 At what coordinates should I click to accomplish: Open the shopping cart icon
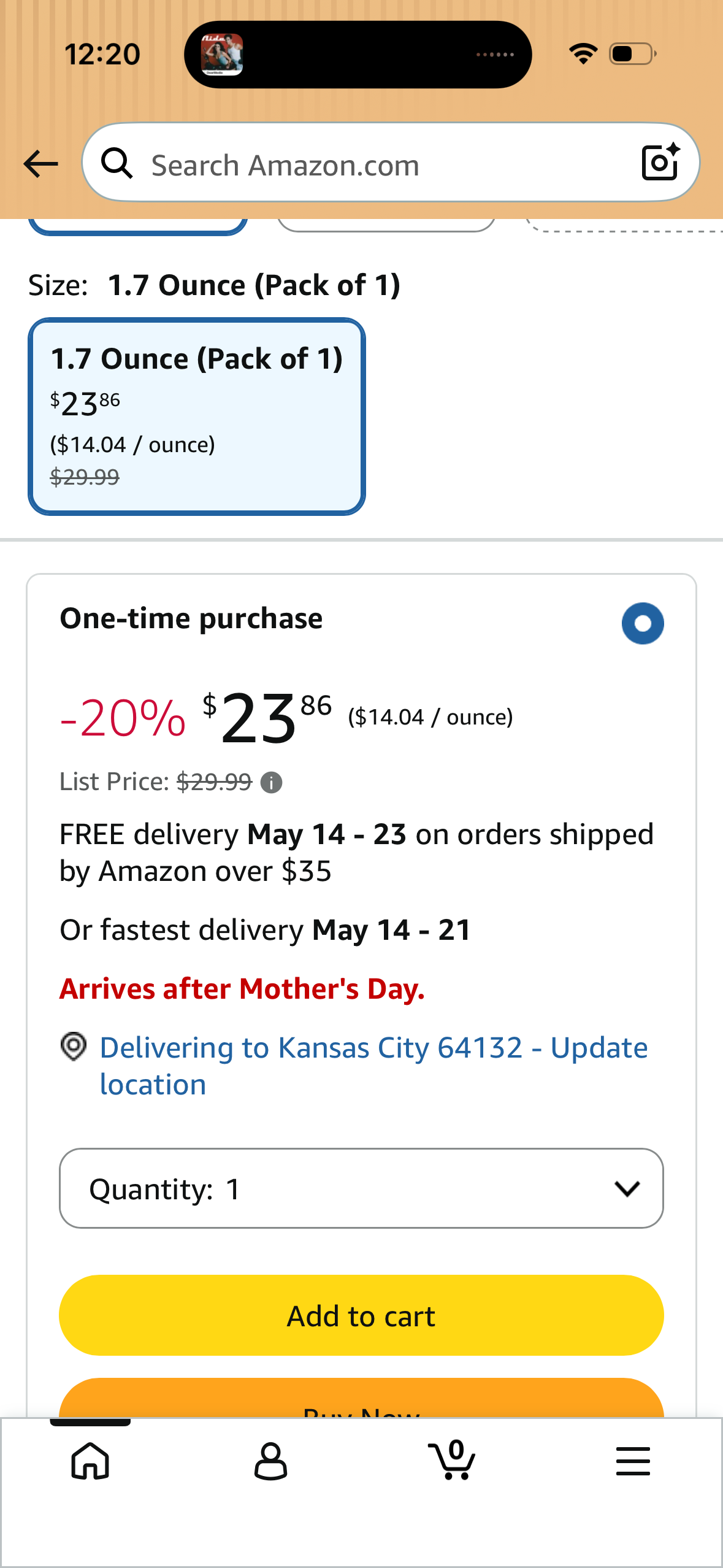point(452,1461)
